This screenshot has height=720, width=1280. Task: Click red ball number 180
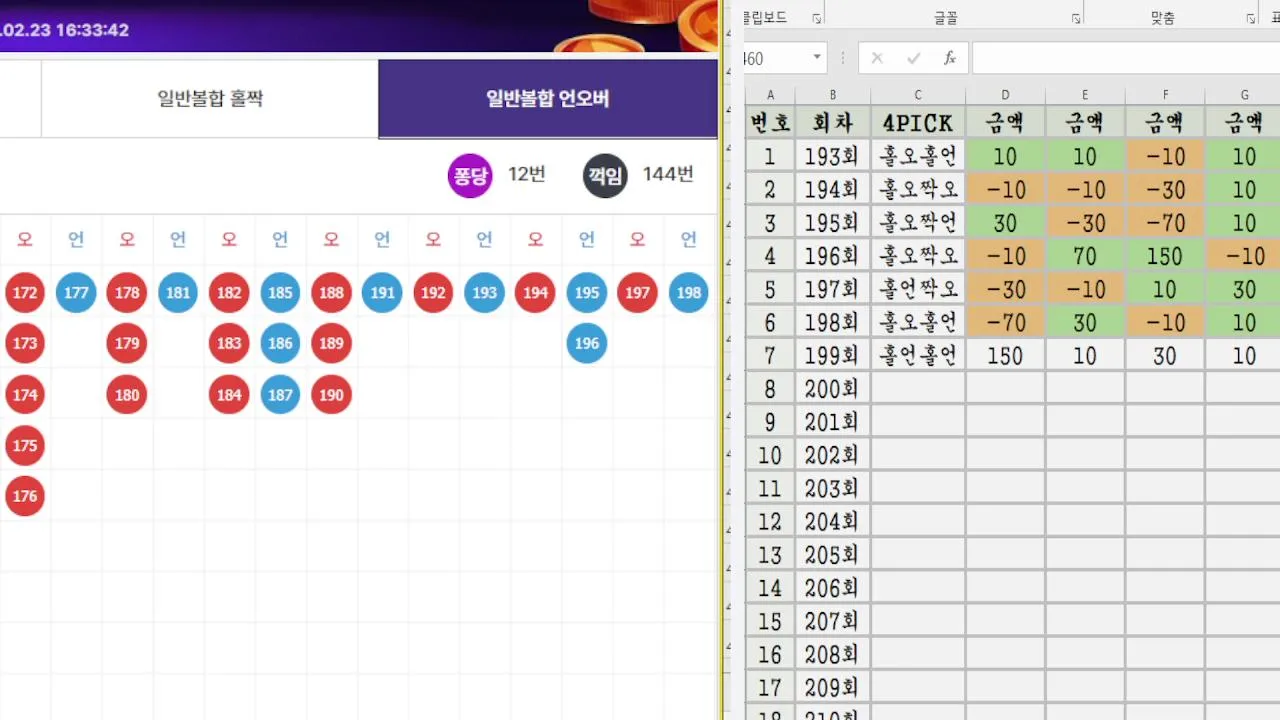click(127, 395)
